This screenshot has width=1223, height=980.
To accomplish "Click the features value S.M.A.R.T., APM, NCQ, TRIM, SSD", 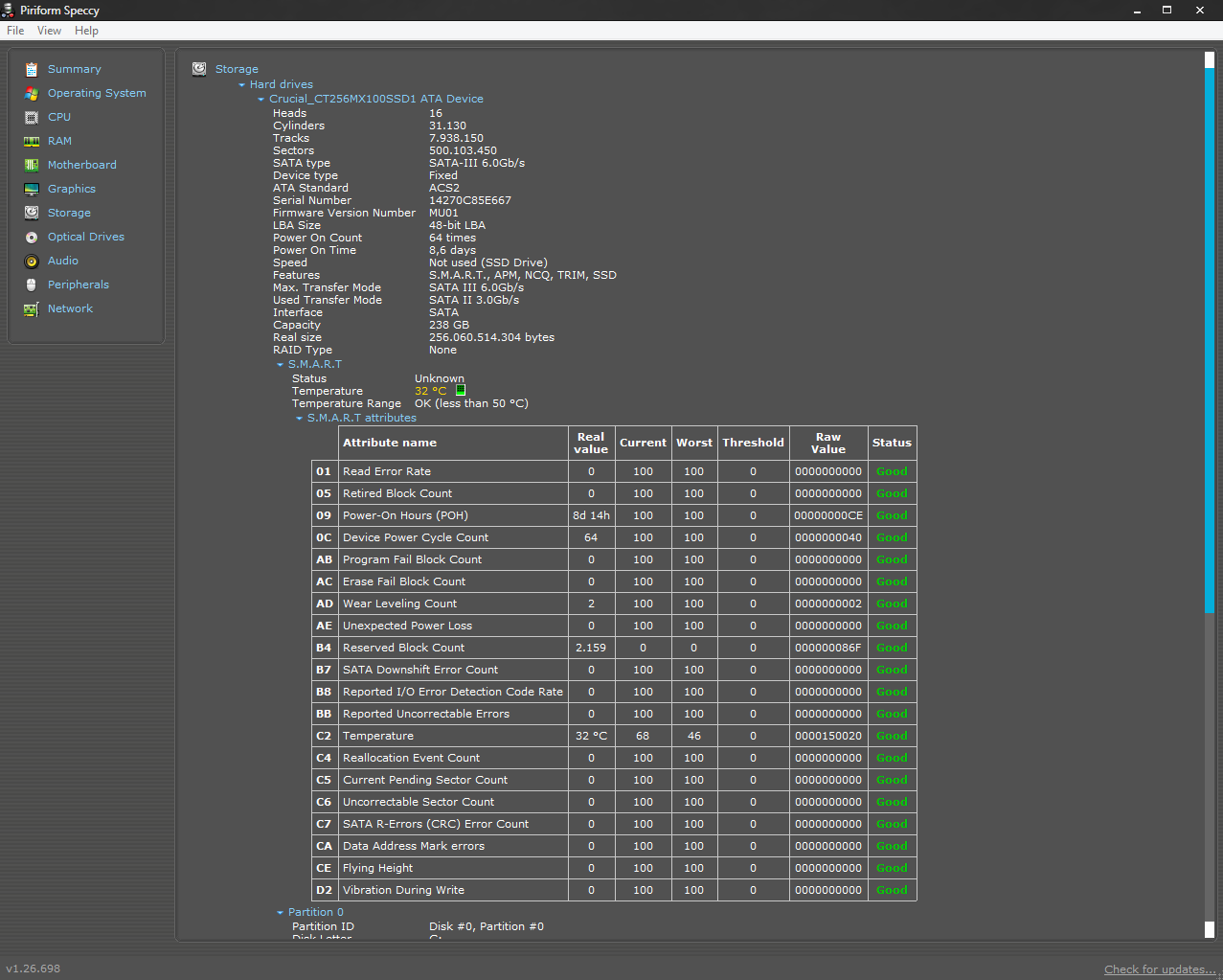I will (523, 275).
